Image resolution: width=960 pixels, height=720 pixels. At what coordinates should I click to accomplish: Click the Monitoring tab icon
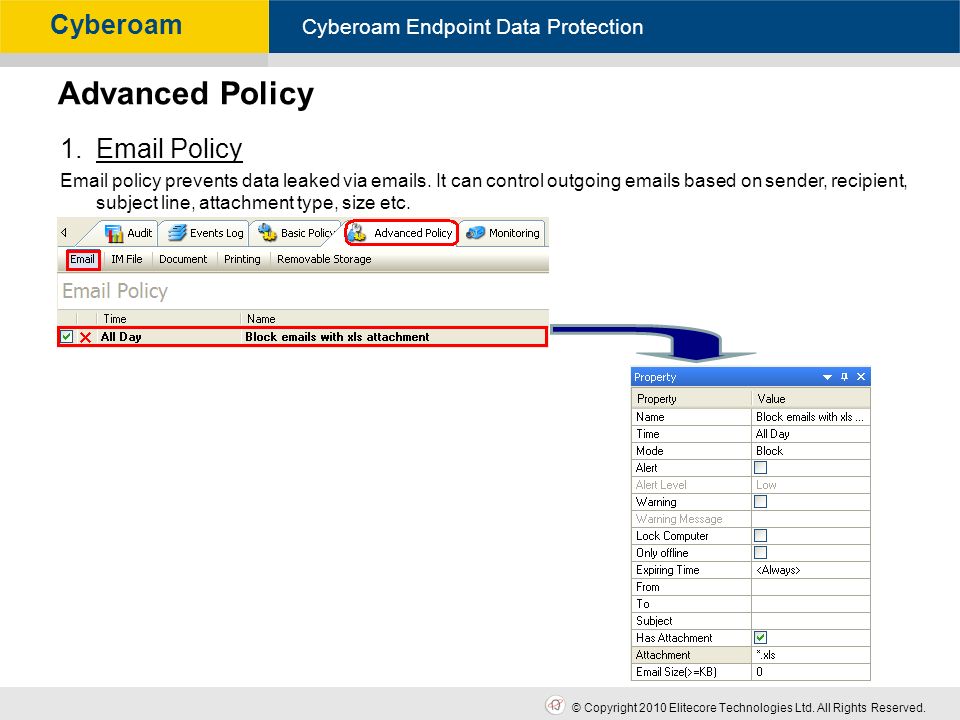(x=475, y=233)
